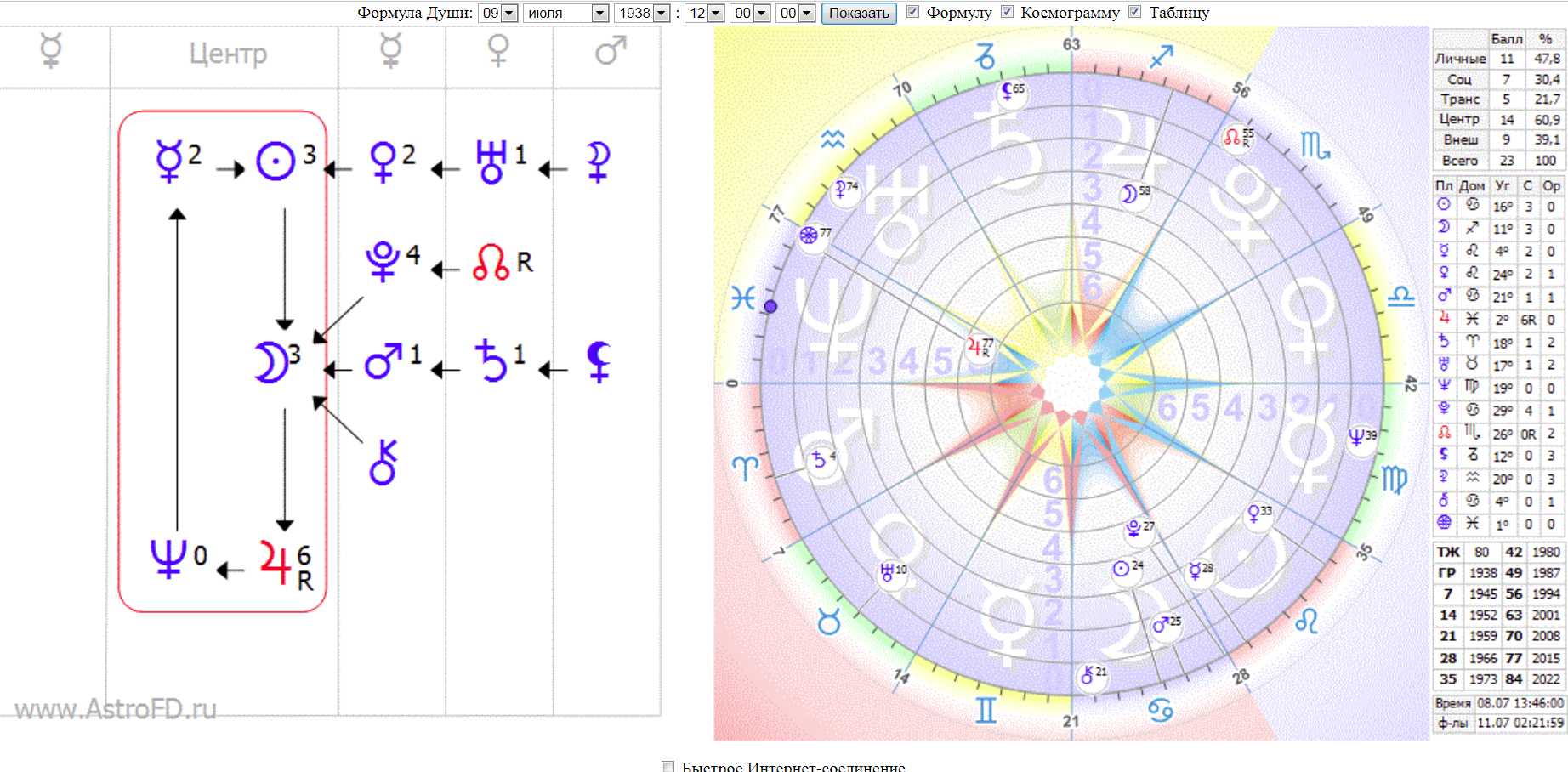Select the Gemini sign on the cosmogram rim
Viewport: 1568px width, 772px height.
tap(986, 709)
